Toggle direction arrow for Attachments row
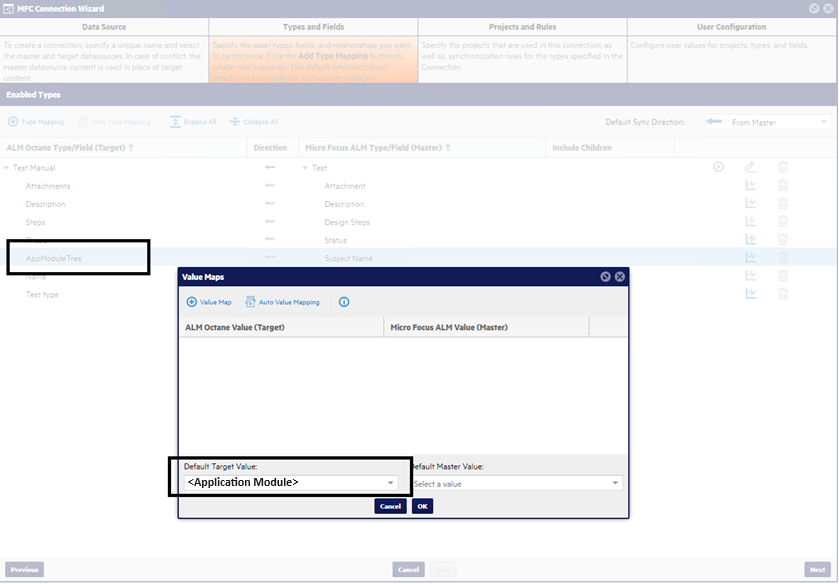This screenshot has width=839, height=584. (x=270, y=185)
